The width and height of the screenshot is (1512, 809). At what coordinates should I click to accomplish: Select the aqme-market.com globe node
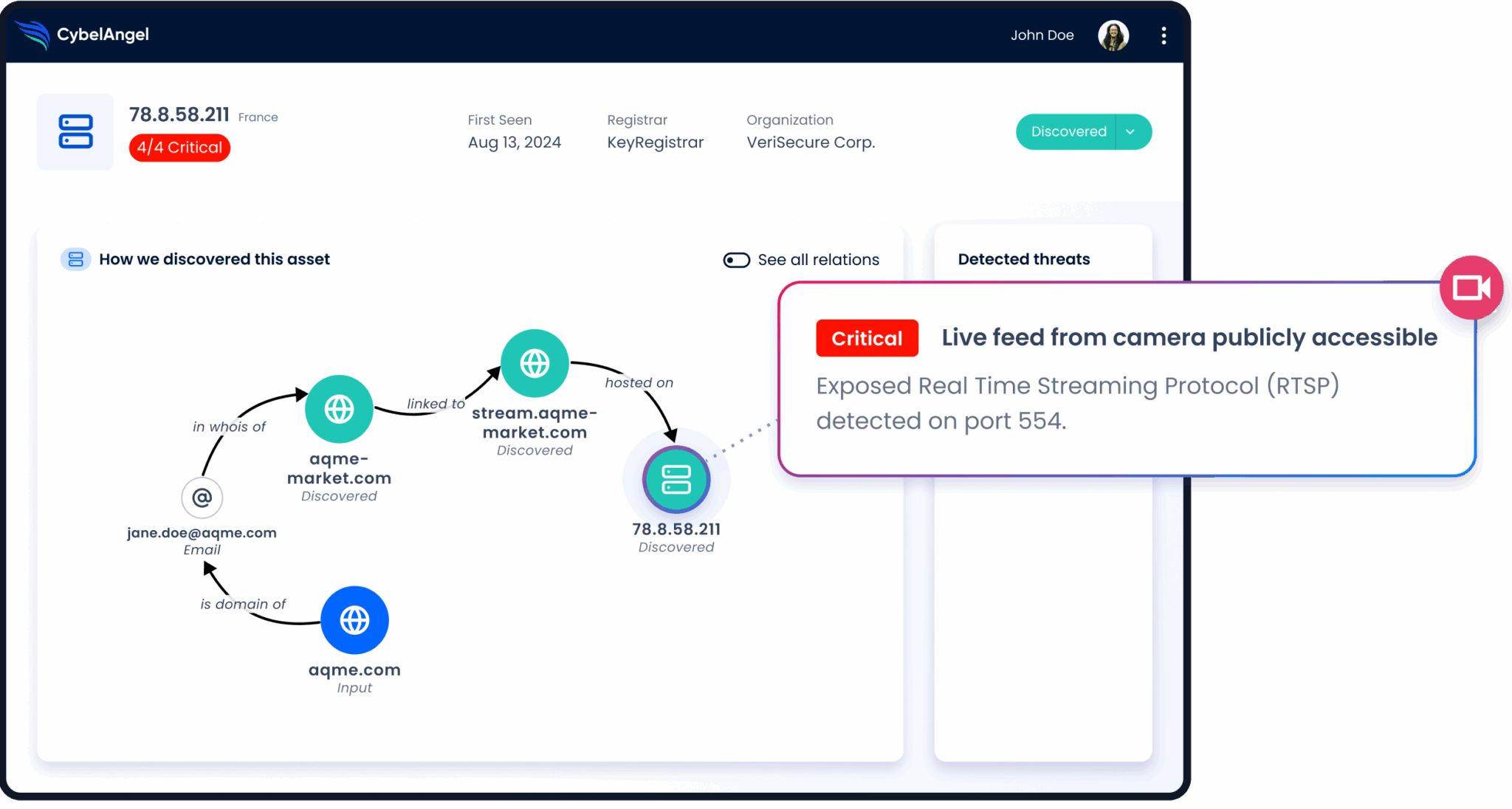pyautogui.click(x=339, y=409)
